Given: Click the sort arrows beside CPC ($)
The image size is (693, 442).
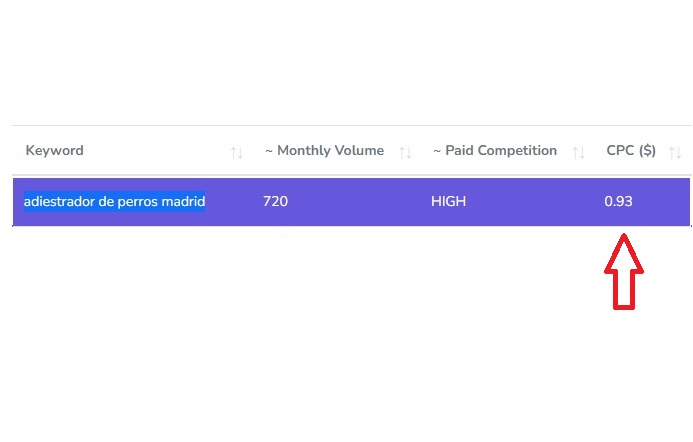Looking at the screenshot, I should (675, 152).
